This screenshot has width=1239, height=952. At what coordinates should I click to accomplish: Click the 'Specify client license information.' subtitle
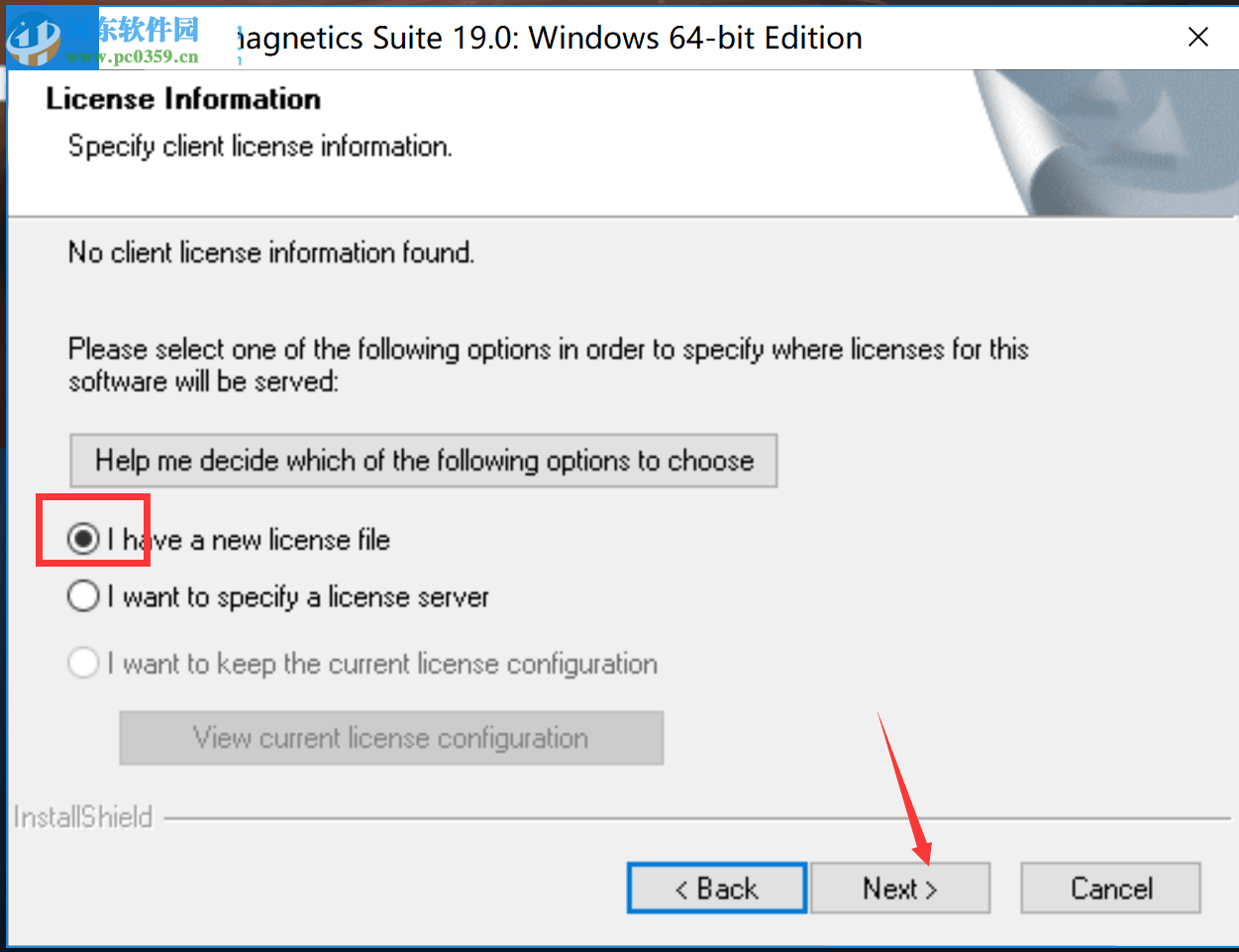(259, 147)
